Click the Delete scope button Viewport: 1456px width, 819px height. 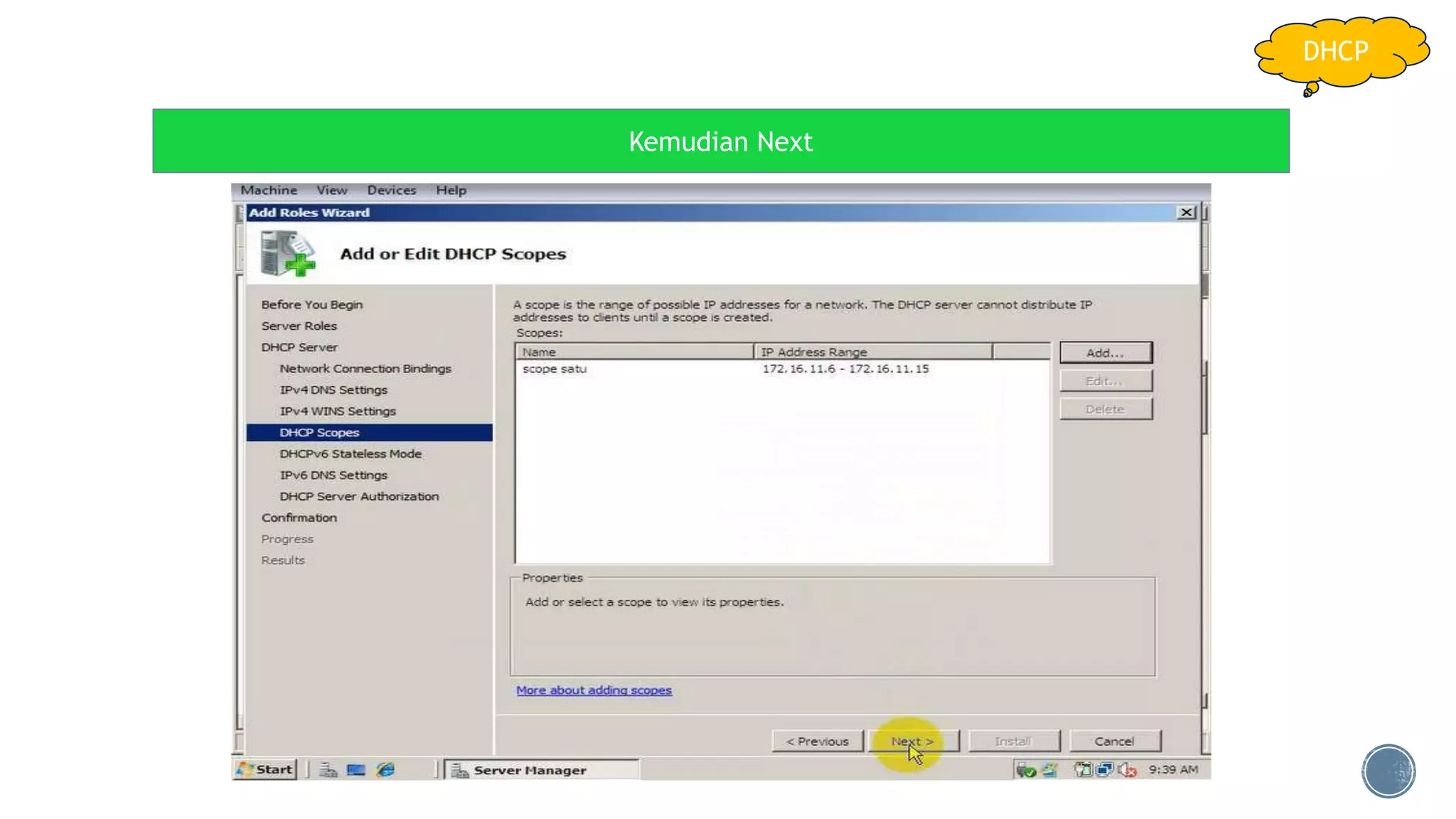tap(1106, 409)
